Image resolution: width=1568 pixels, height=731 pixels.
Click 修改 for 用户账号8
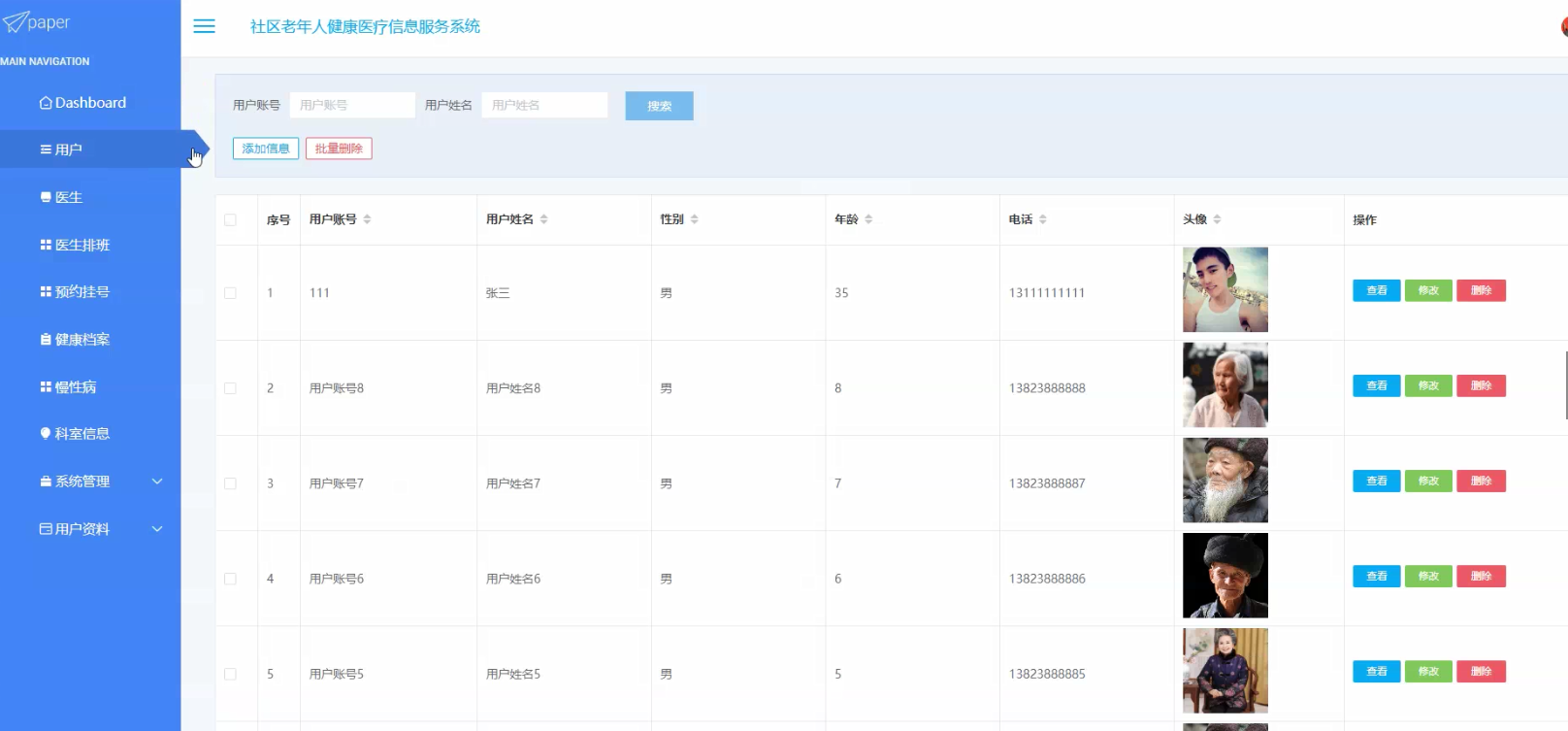pos(1428,385)
